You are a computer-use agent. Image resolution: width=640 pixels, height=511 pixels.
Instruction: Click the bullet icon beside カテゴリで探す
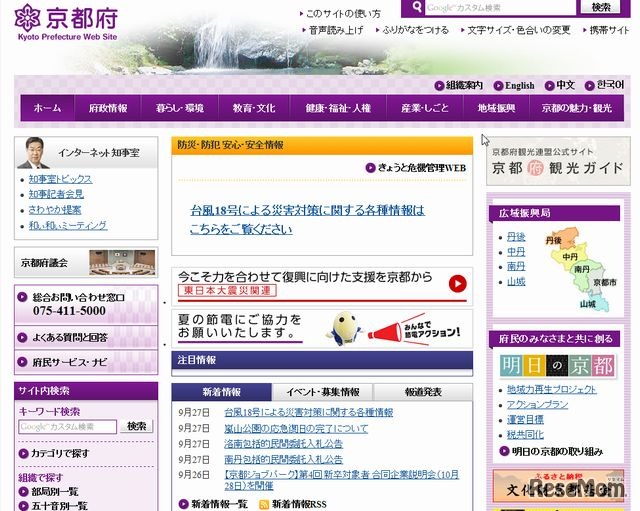point(23,453)
